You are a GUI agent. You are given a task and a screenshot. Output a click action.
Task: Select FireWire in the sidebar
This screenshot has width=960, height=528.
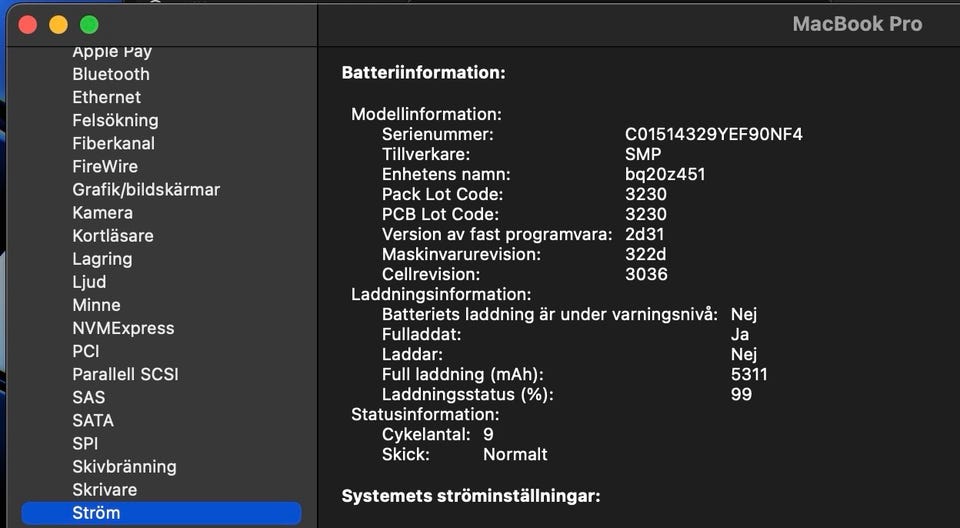click(x=105, y=167)
